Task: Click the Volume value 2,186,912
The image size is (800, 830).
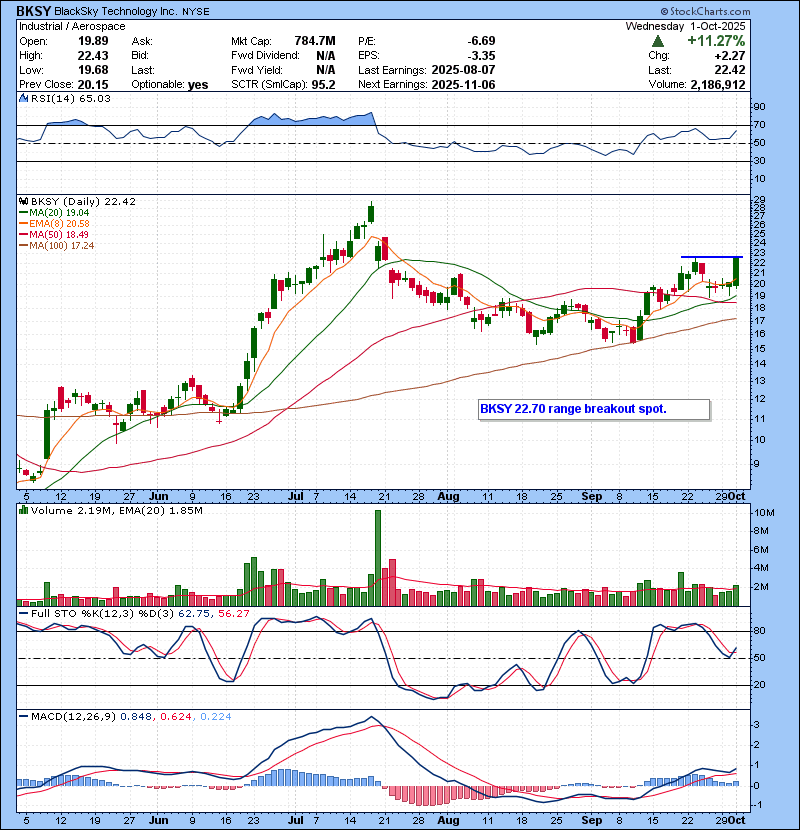Action: (x=717, y=85)
